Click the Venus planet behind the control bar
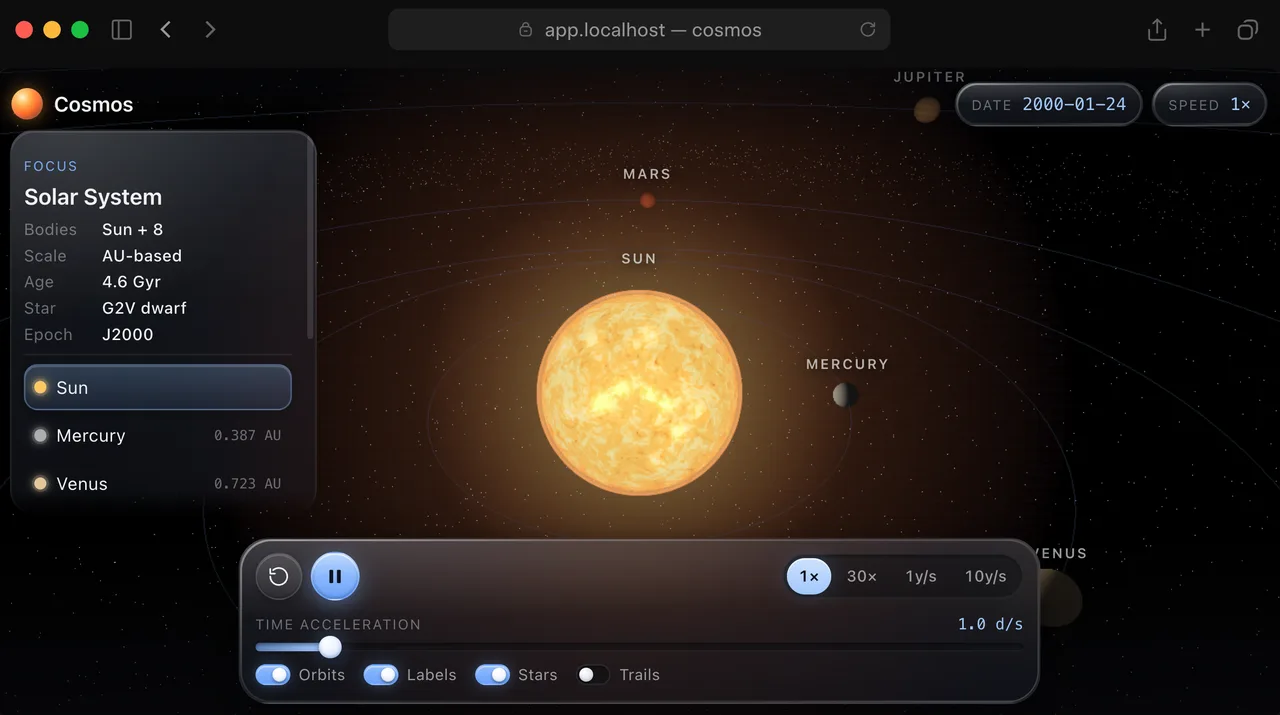Screen dimensions: 1280x715 (x=1060, y=598)
